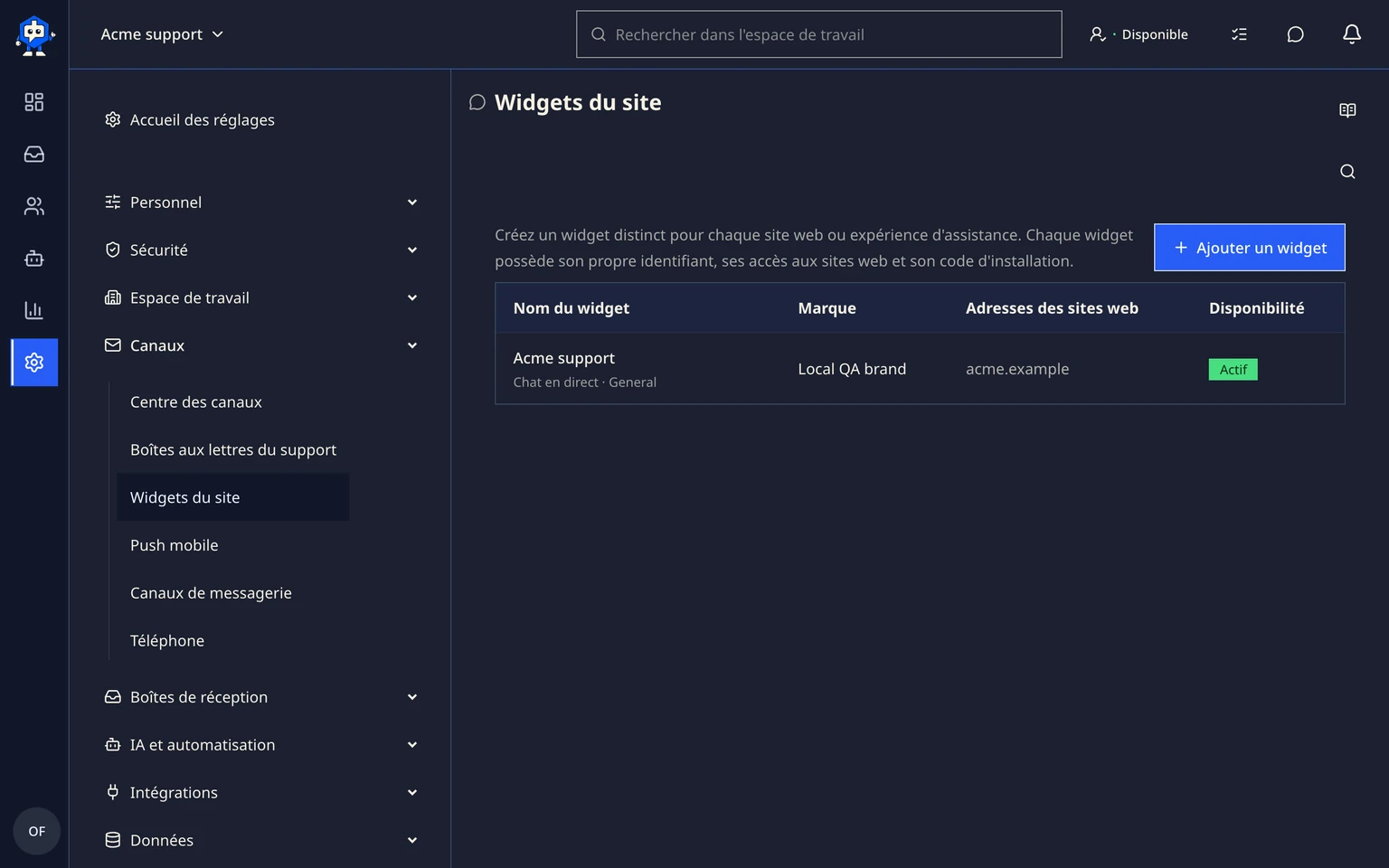Open the OF user avatar
Viewport: 1389px width, 868px height.
click(36, 831)
